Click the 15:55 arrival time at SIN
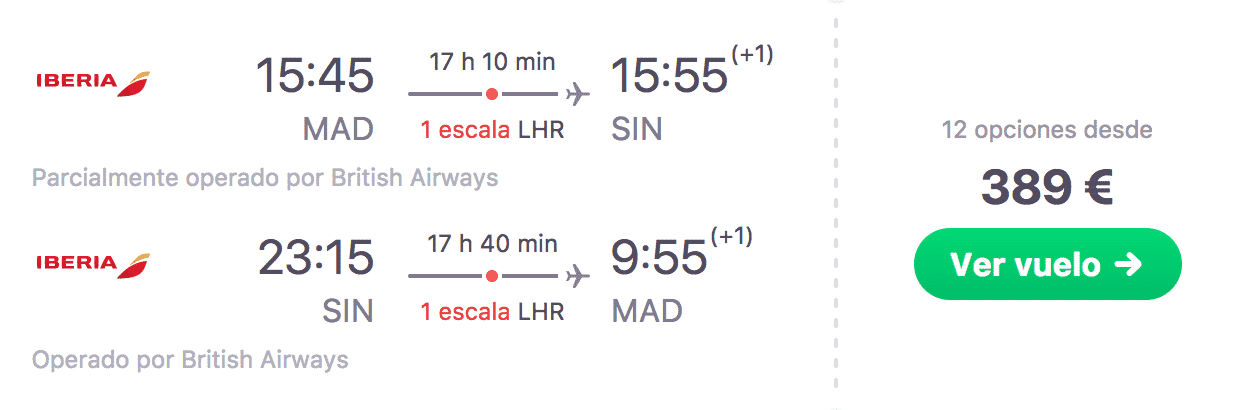The height and width of the screenshot is (410, 1240). [669, 76]
